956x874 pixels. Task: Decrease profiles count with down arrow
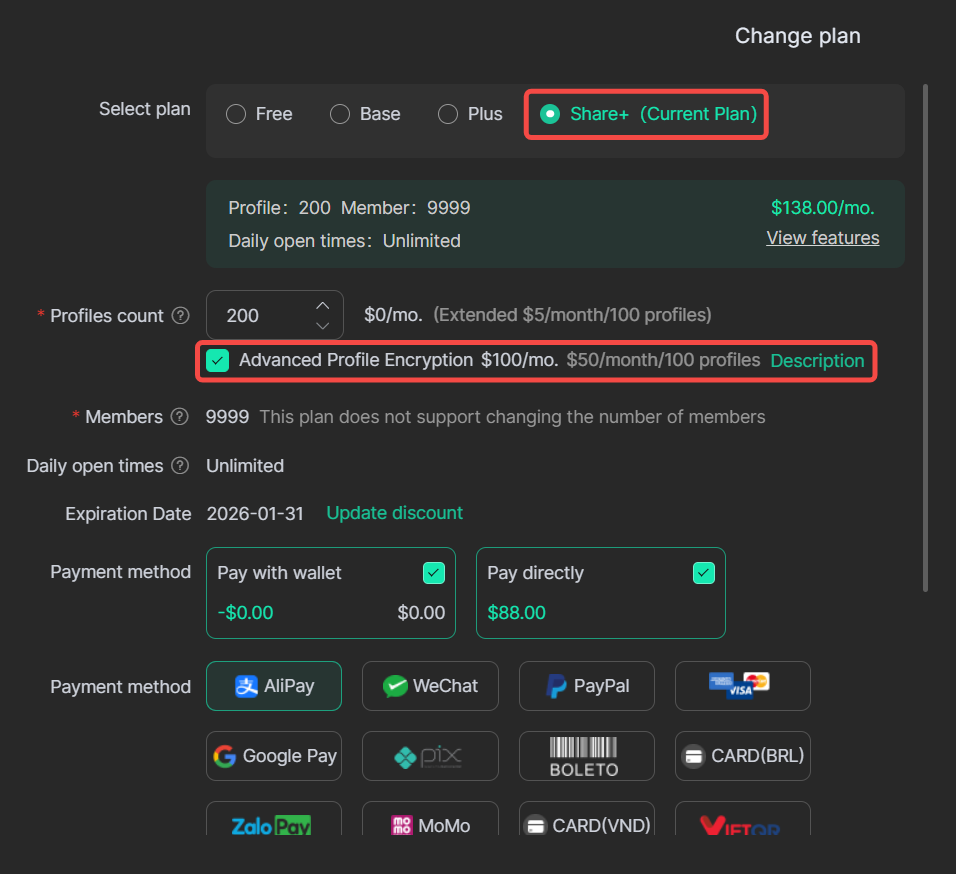pyautogui.click(x=322, y=326)
